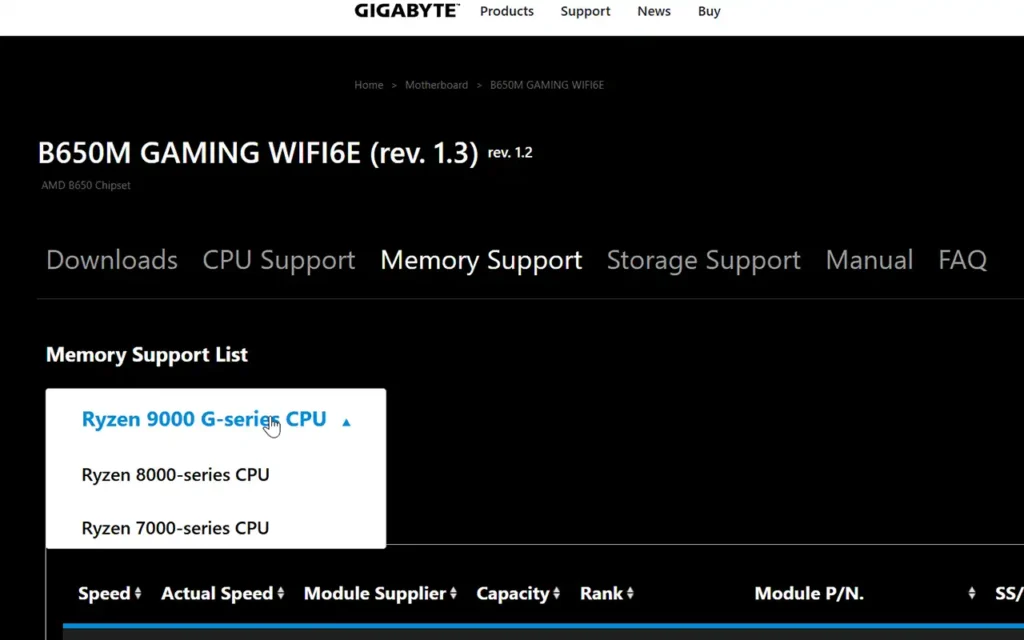The height and width of the screenshot is (640, 1024).
Task: Choose Ryzen 9000 G-series CPU entry
Action: tap(204, 419)
